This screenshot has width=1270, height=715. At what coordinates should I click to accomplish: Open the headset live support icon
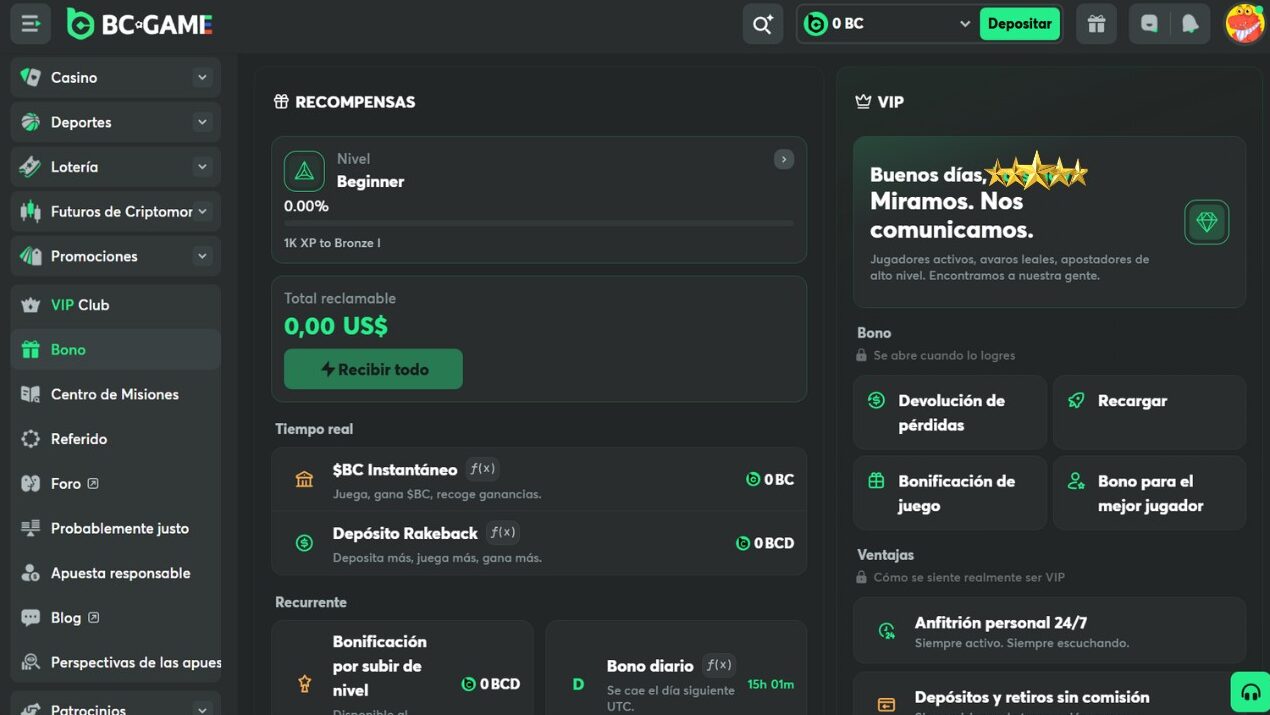pos(1250,692)
